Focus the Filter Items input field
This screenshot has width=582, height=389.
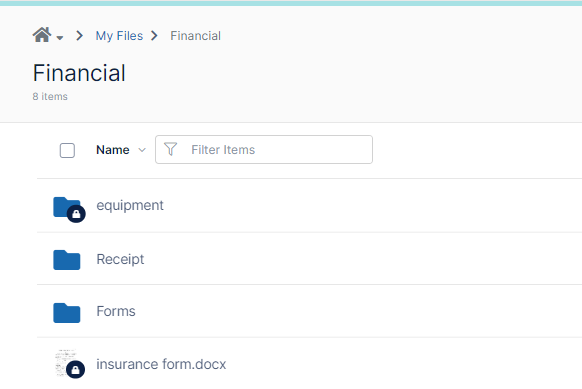pos(264,150)
